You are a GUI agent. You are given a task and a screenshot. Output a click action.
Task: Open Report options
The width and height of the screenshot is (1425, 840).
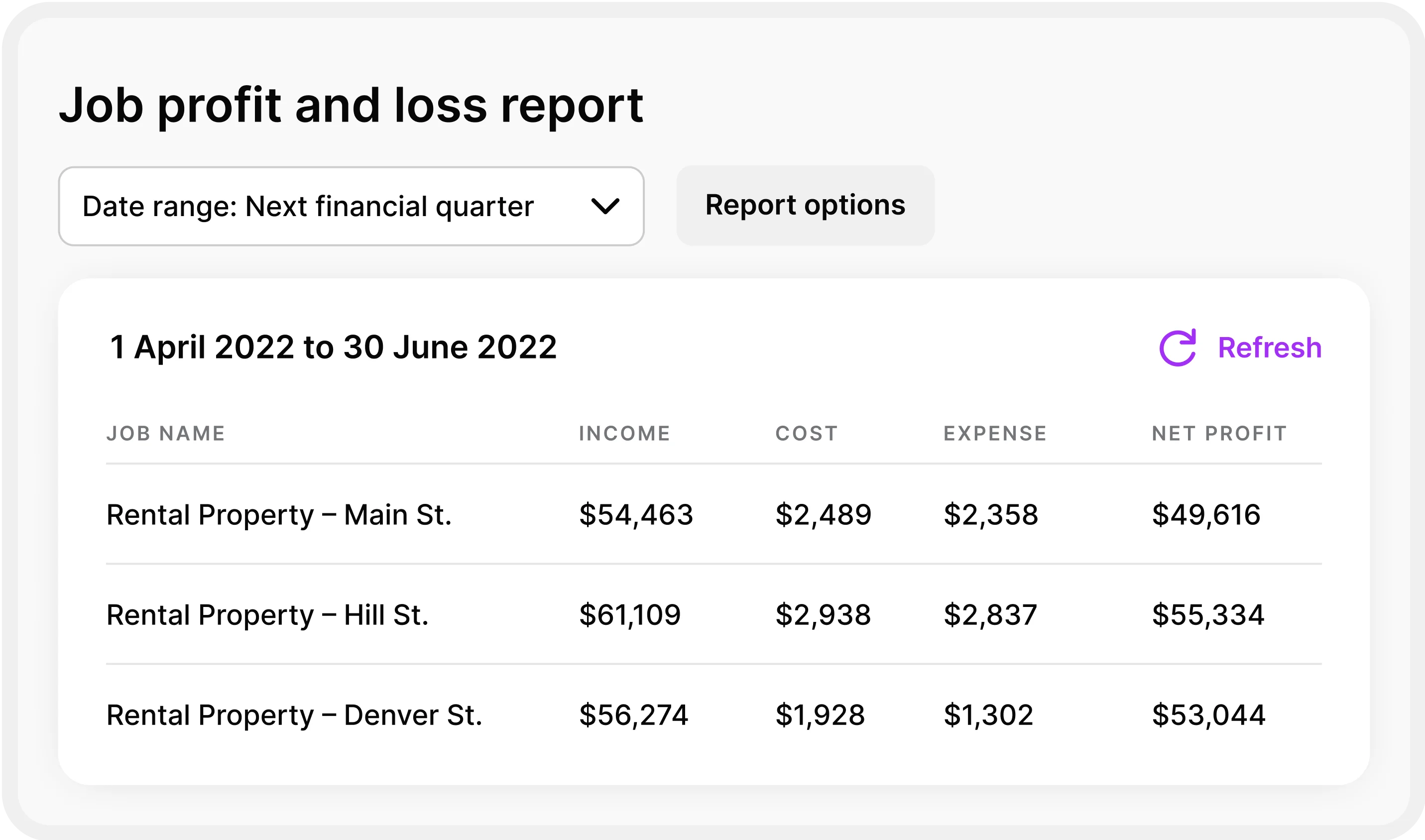(805, 205)
